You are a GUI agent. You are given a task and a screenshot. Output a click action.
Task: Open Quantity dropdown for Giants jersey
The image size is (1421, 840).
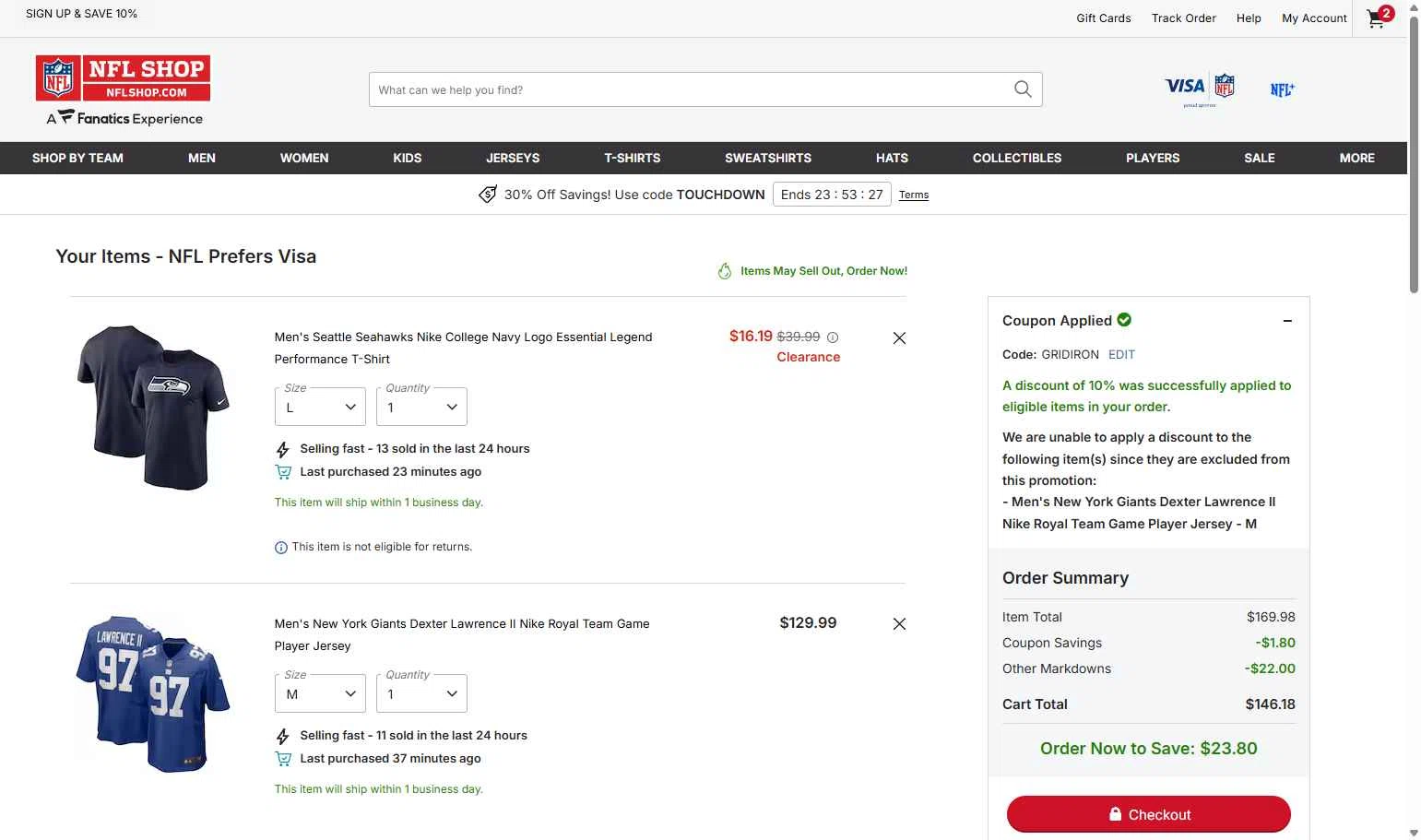click(x=421, y=694)
